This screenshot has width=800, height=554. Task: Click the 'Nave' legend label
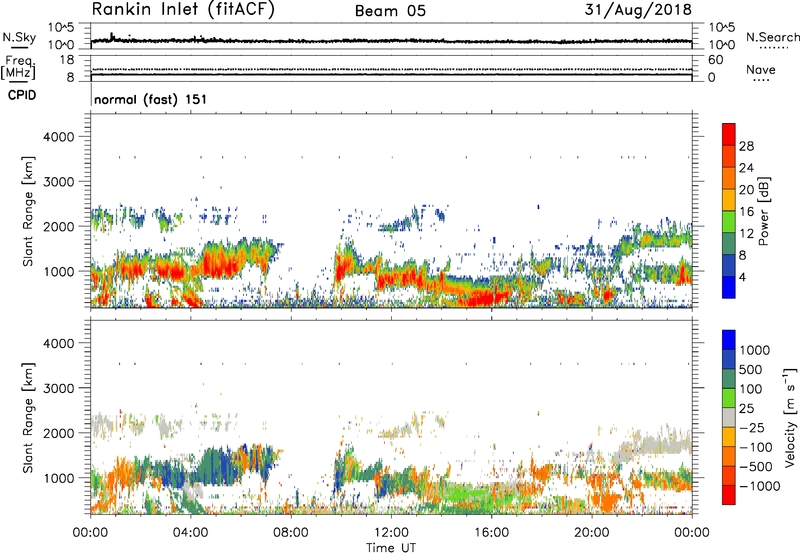point(761,70)
